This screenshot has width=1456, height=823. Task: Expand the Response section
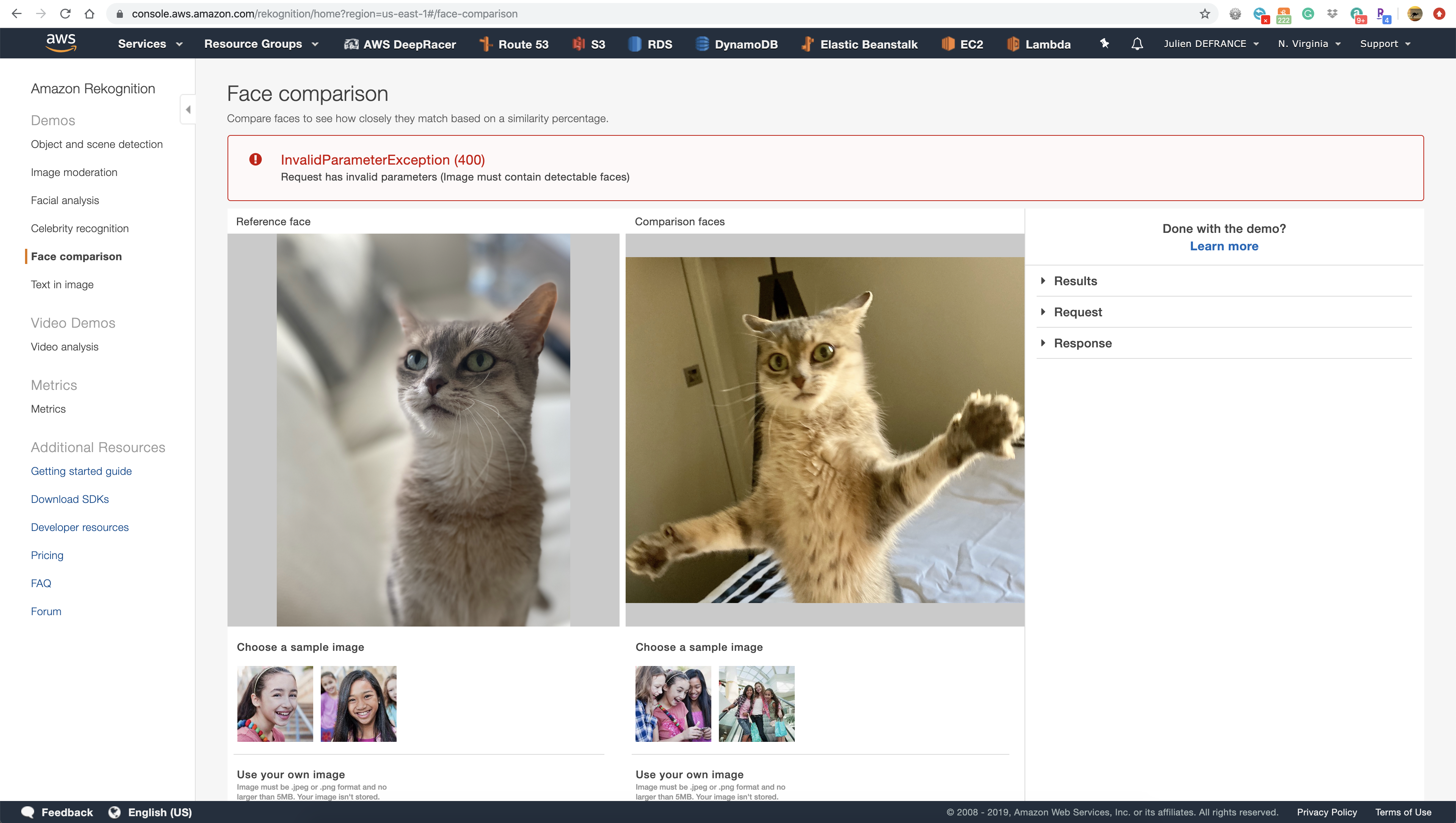tap(1083, 343)
